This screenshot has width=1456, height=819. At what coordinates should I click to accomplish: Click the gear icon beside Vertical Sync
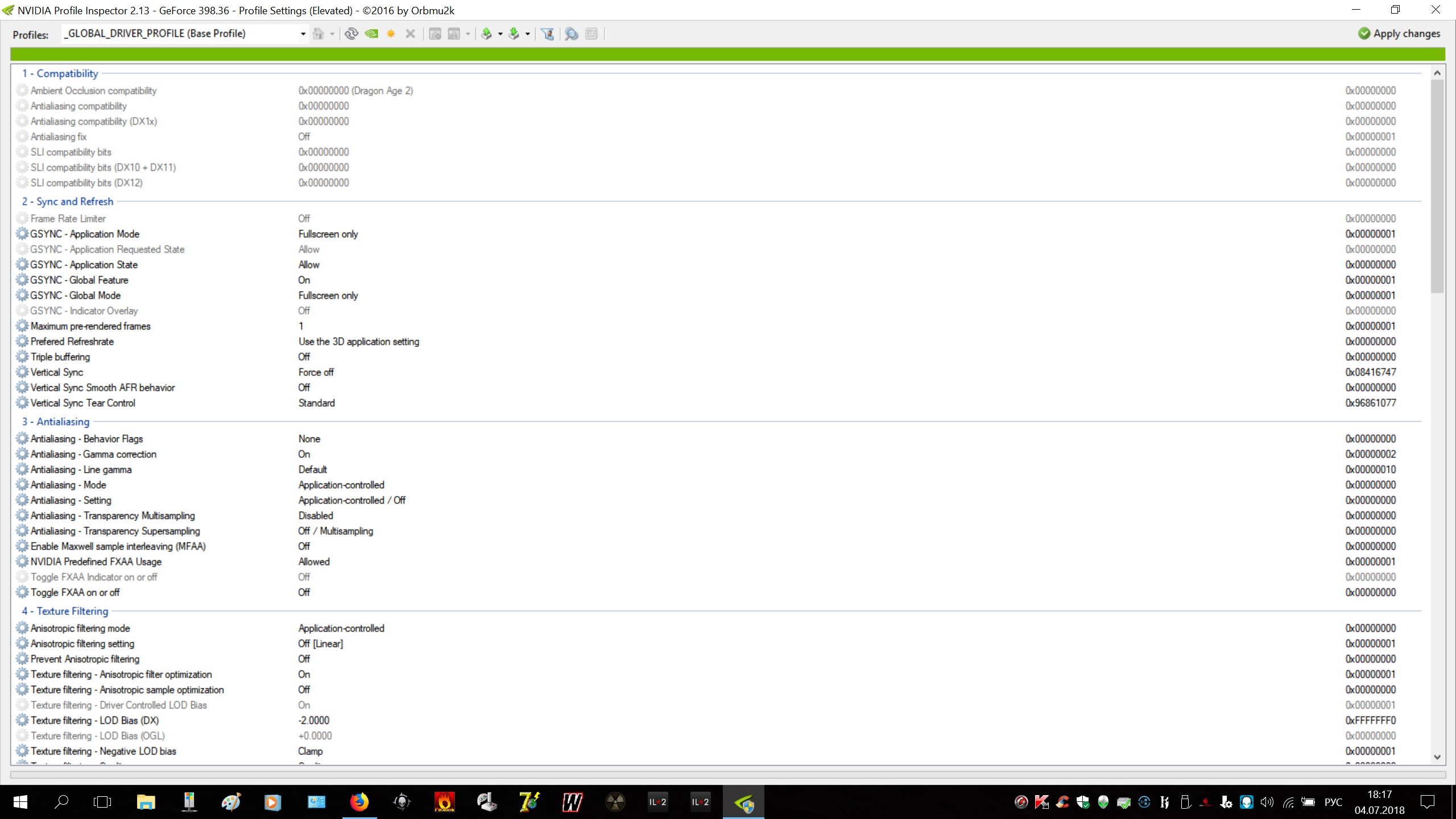[x=22, y=372]
